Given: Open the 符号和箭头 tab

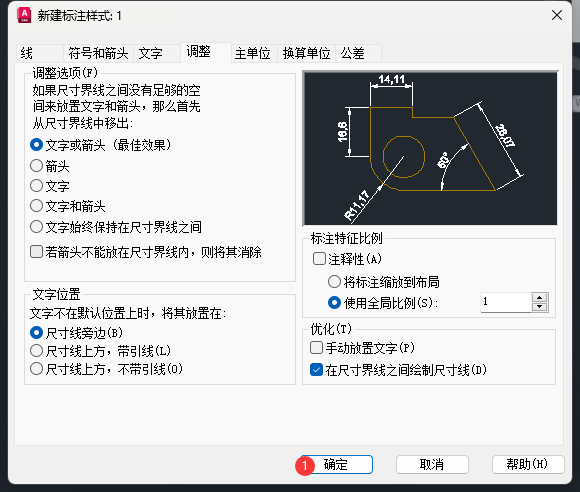Looking at the screenshot, I should 98,53.
